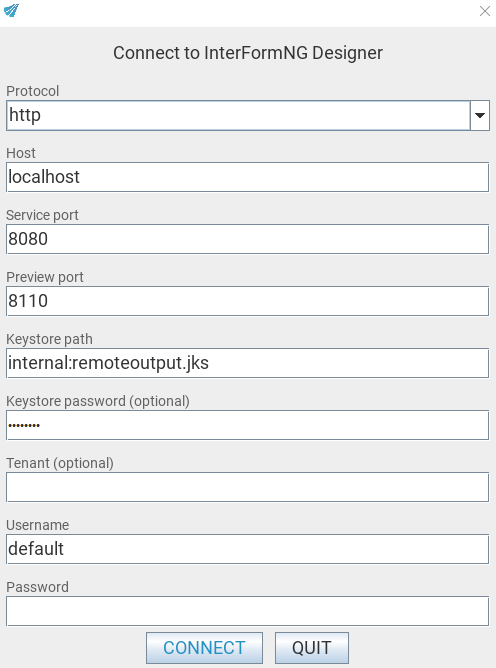Image resolution: width=496 pixels, height=668 pixels.
Task: Open the Protocol combo box showing http
Action: pos(248,115)
